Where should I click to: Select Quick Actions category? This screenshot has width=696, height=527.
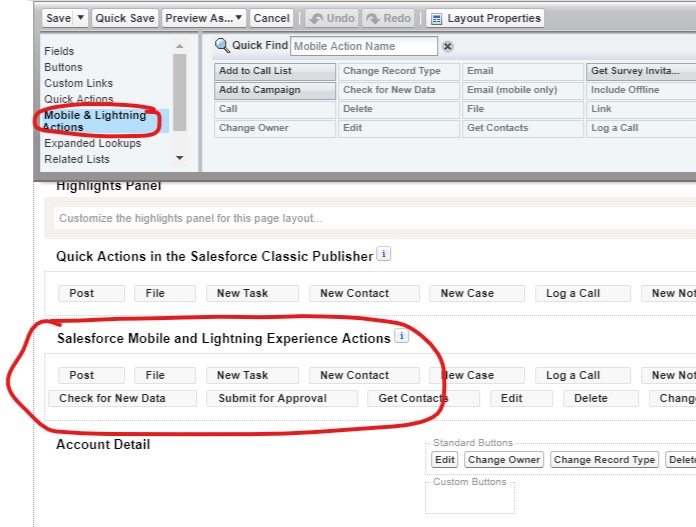(x=79, y=99)
